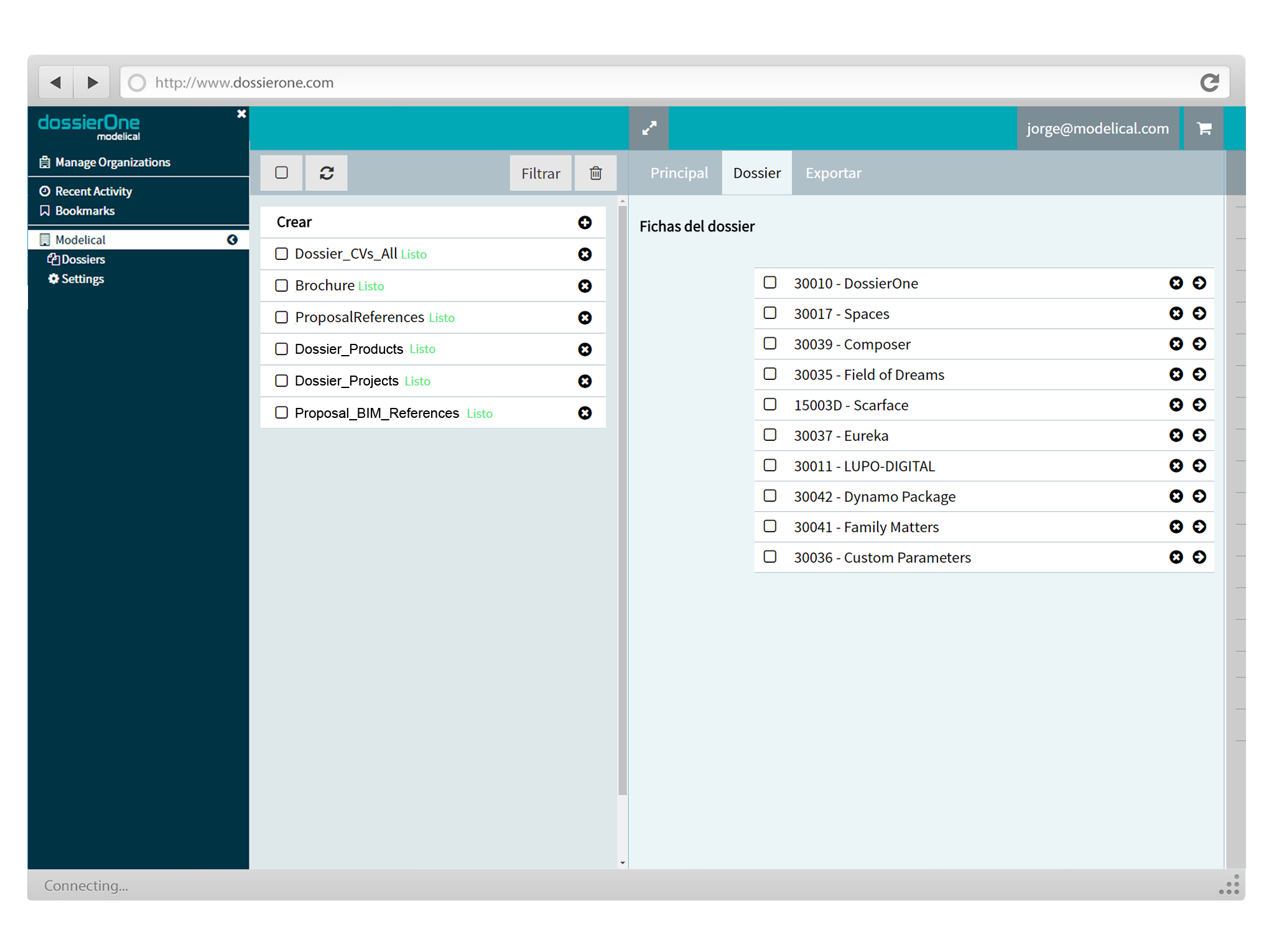Switch to the Exportar tab
Image resolution: width=1274 pixels, height=952 pixels.
pos(833,173)
